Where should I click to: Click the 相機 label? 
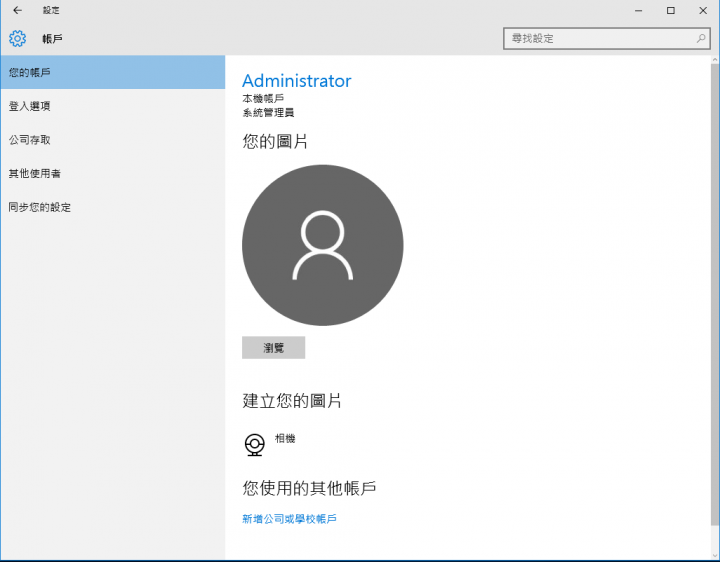tap(285, 438)
